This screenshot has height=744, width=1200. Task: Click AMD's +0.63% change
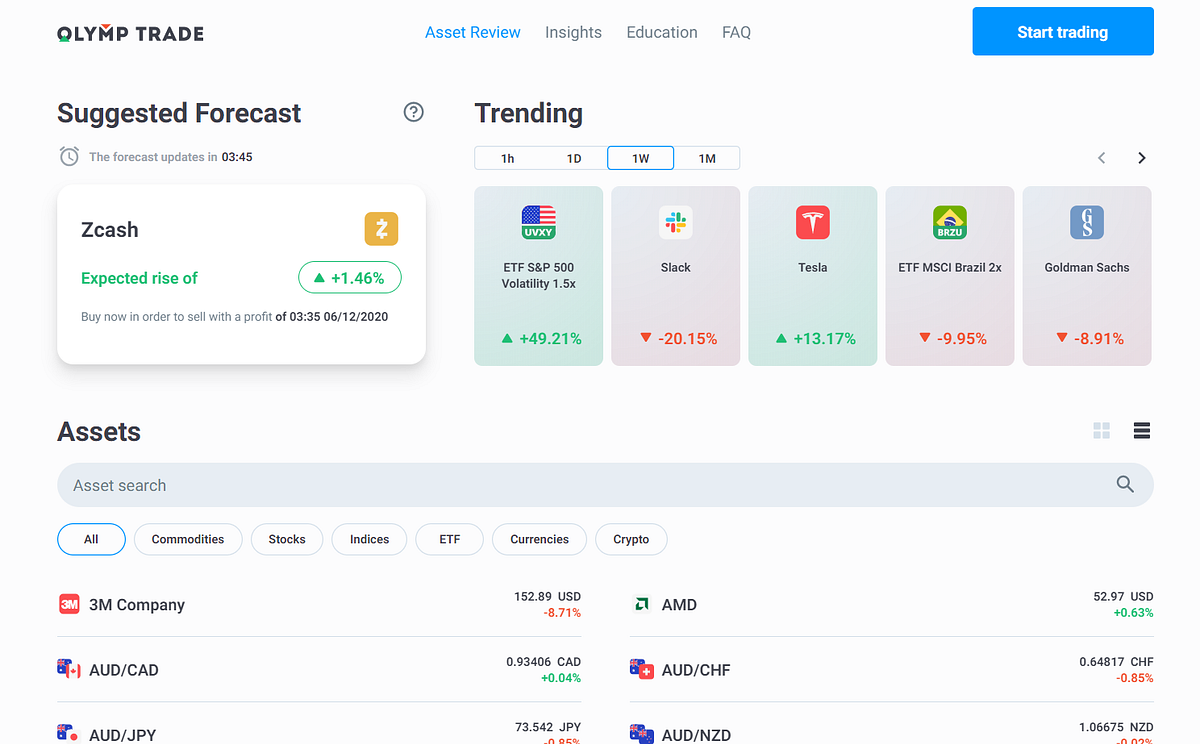point(1133,613)
